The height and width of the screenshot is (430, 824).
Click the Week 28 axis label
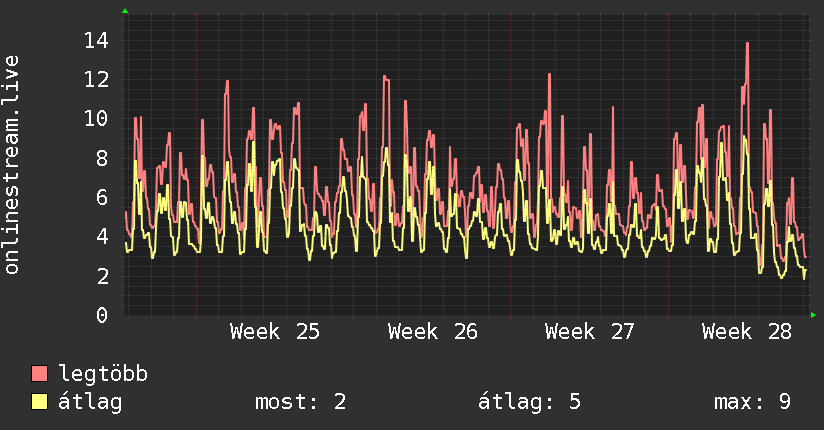[747, 332]
